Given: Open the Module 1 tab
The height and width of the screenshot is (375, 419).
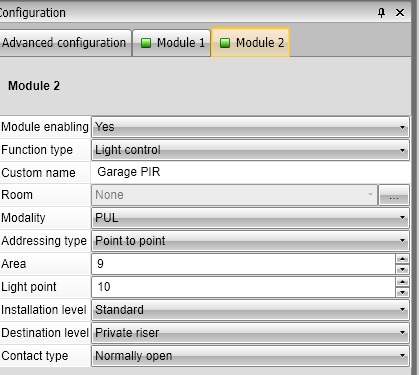Looking at the screenshot, I should pos(172,43).
